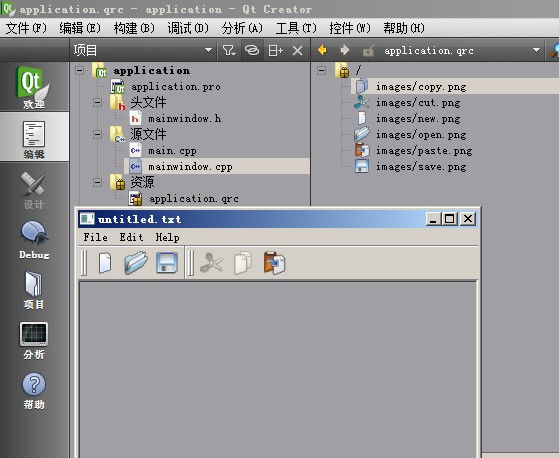
Task: Click first toolbar drag handle in untitled.txt
Action: 84,263
